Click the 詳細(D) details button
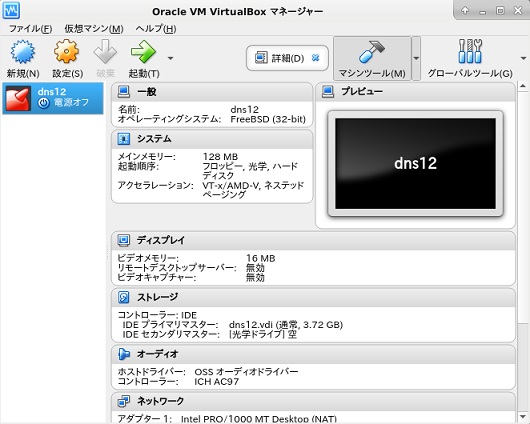The width and height of the screenshot is (530, 424). tap(287, 58)
